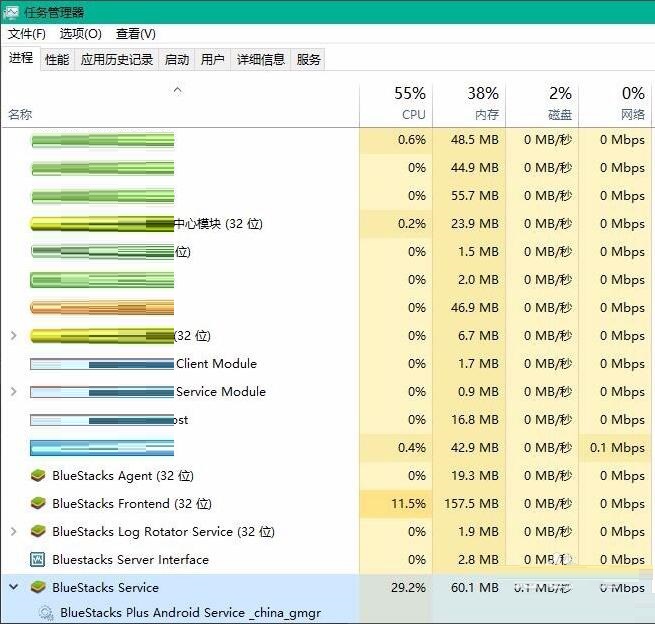Sort by the 0% 网络 column header

point(615,104)
